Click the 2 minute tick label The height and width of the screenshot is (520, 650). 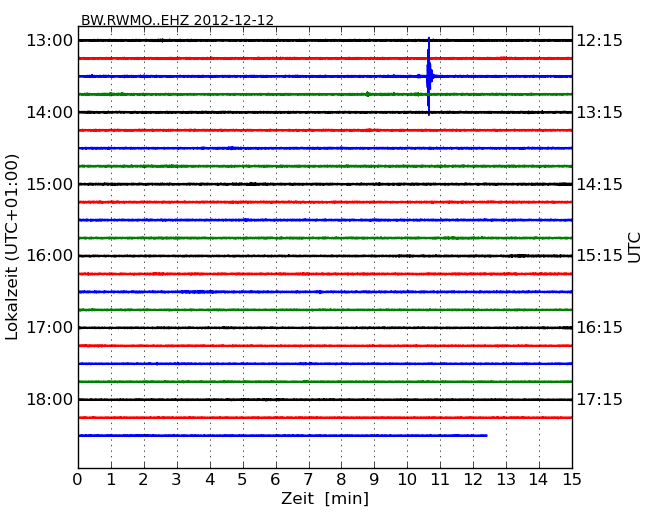[x=144, y=480]
